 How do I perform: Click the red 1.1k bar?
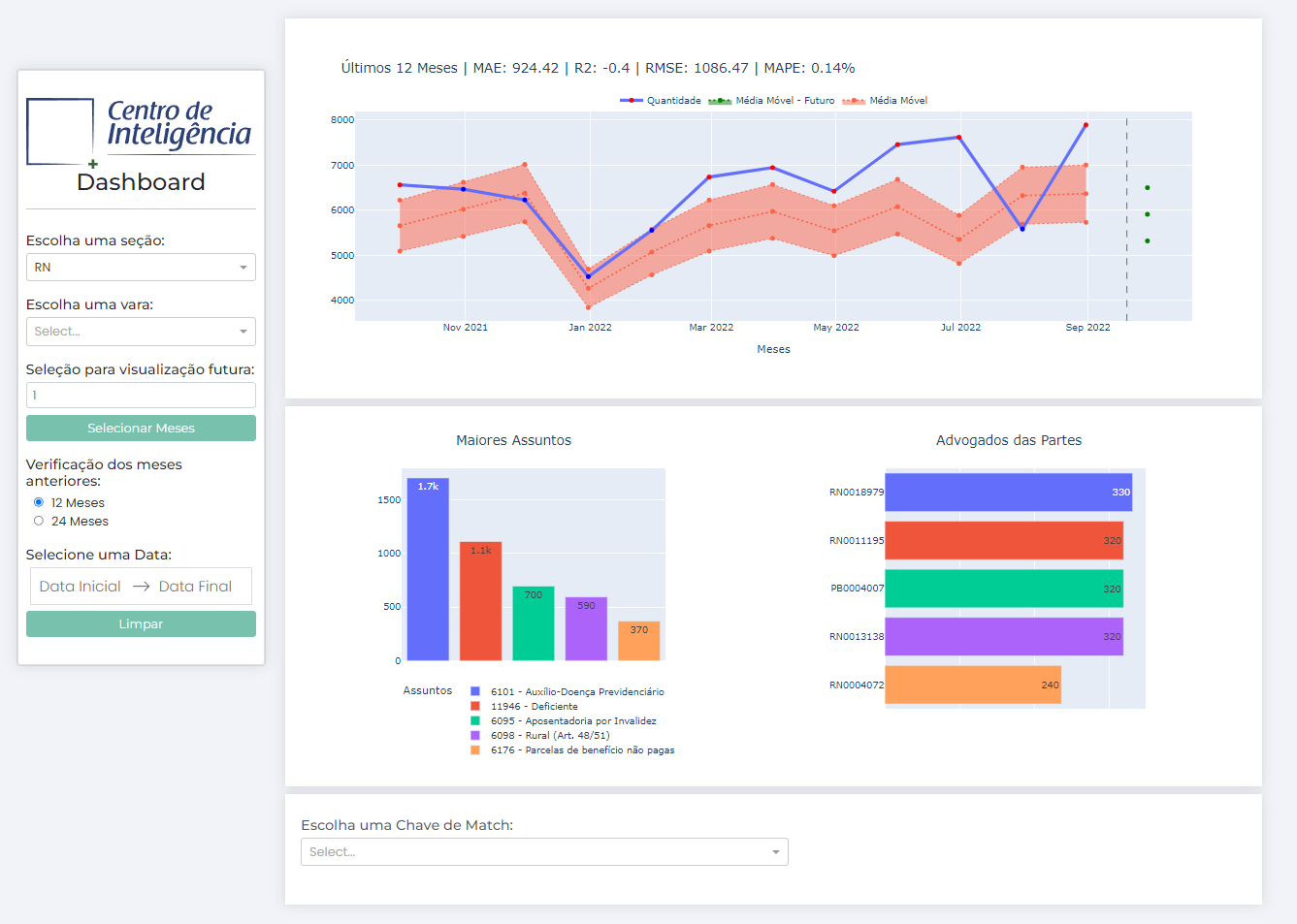pyautogui.click(x=481, y=601)
